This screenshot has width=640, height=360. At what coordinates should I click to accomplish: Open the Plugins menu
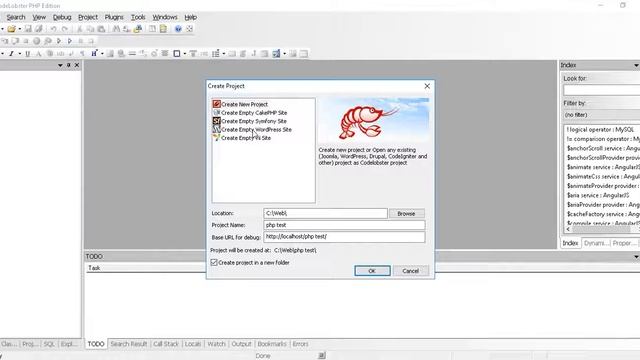click(x=114, y=17)
